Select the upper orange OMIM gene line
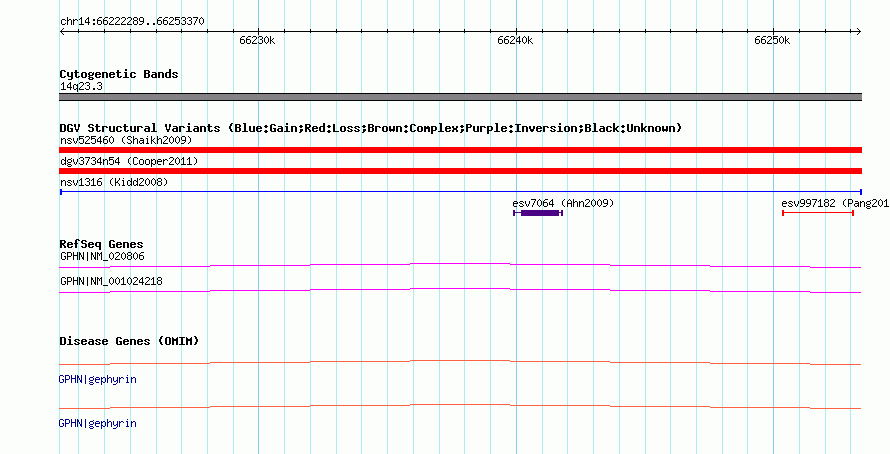Viewport: 890px width, 454px height. coord(460,362)
